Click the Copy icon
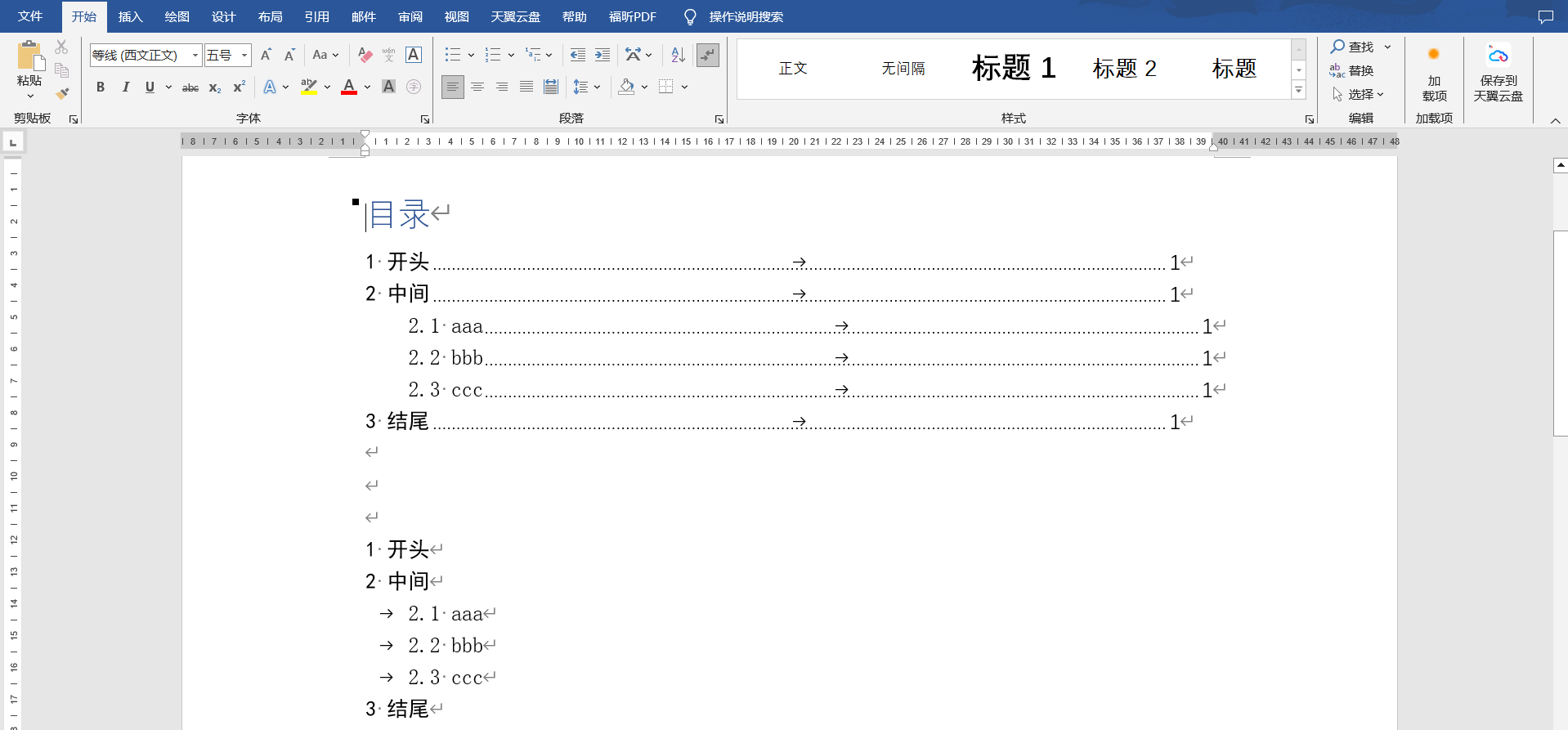 coord(62,70)
